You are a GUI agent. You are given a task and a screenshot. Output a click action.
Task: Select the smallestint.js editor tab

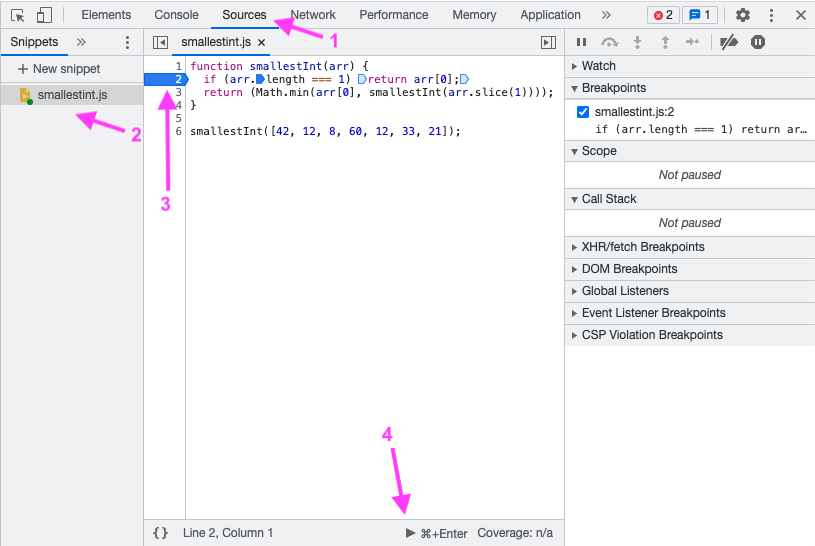216,42
